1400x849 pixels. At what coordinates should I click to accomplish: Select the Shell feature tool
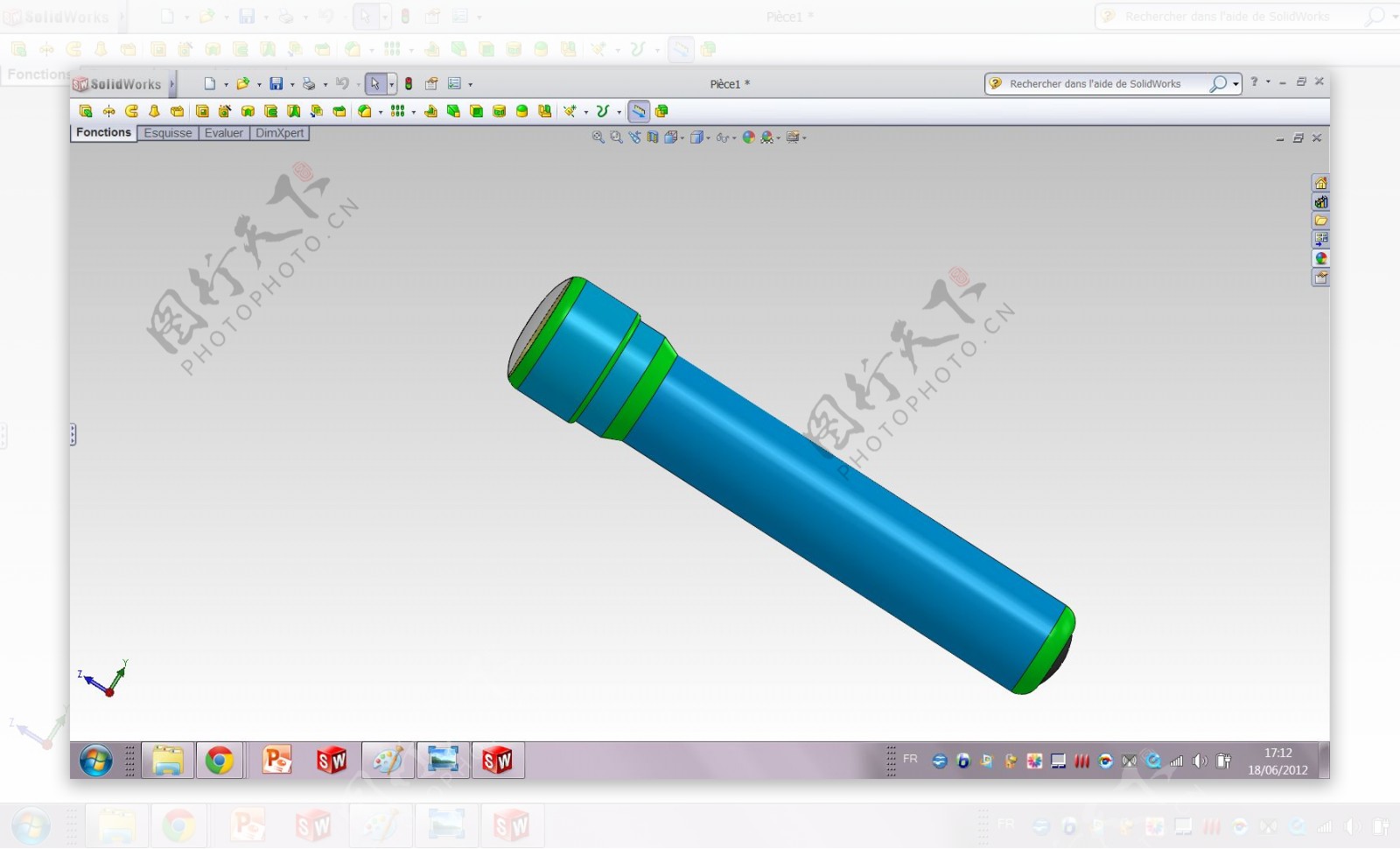coord(476,111)
